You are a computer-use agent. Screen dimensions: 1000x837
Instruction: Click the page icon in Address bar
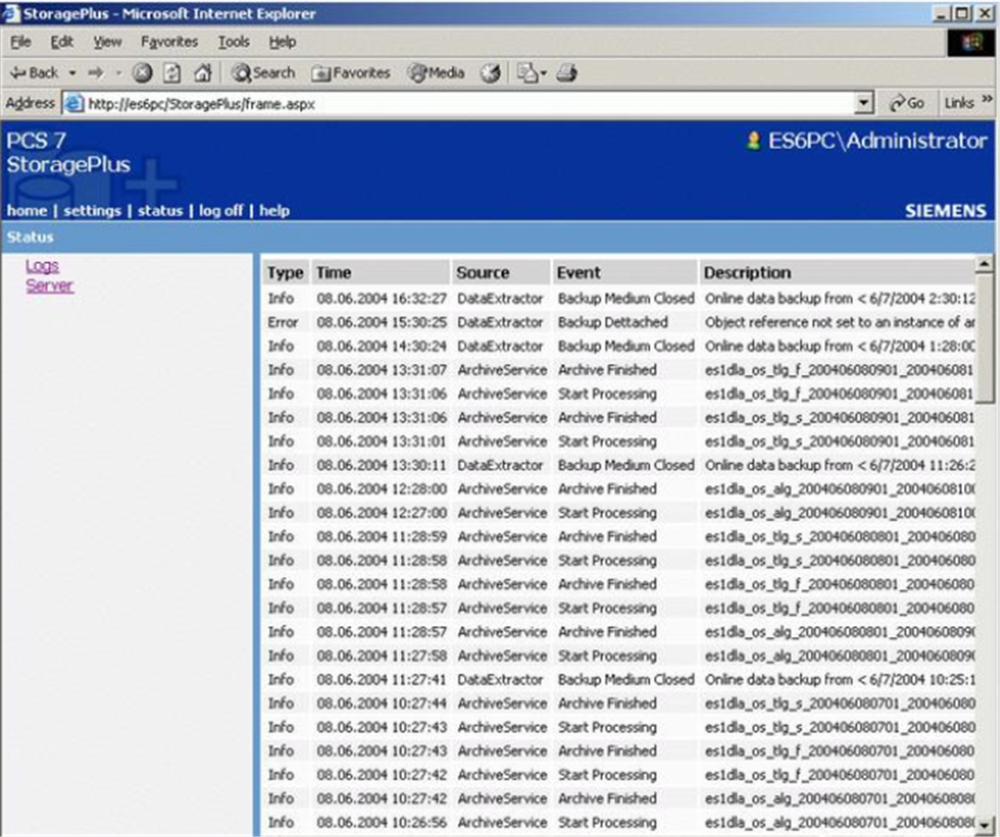point(75,103)
